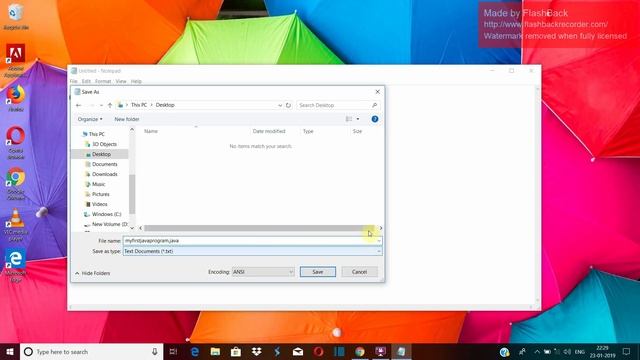Click the Up one level arrow
Image resolution: width=640 pixels, height=360 pixels.
110,105
